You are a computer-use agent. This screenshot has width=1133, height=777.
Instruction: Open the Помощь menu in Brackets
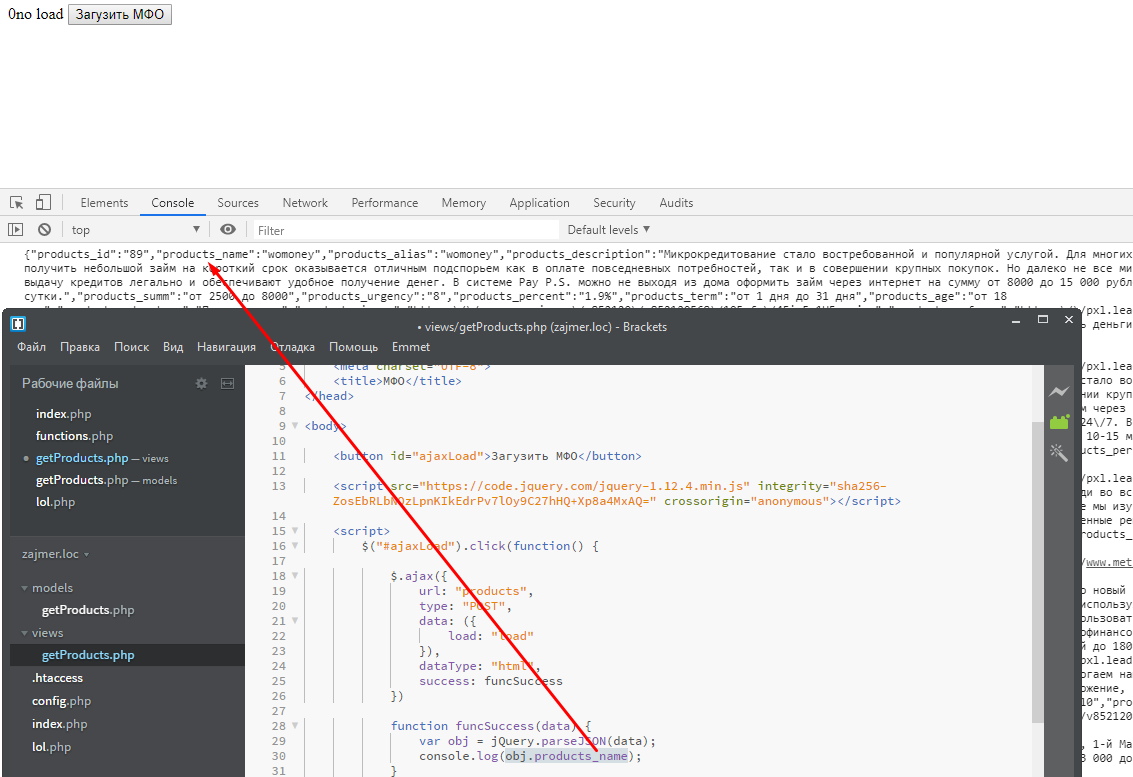(x=353, y=347)
